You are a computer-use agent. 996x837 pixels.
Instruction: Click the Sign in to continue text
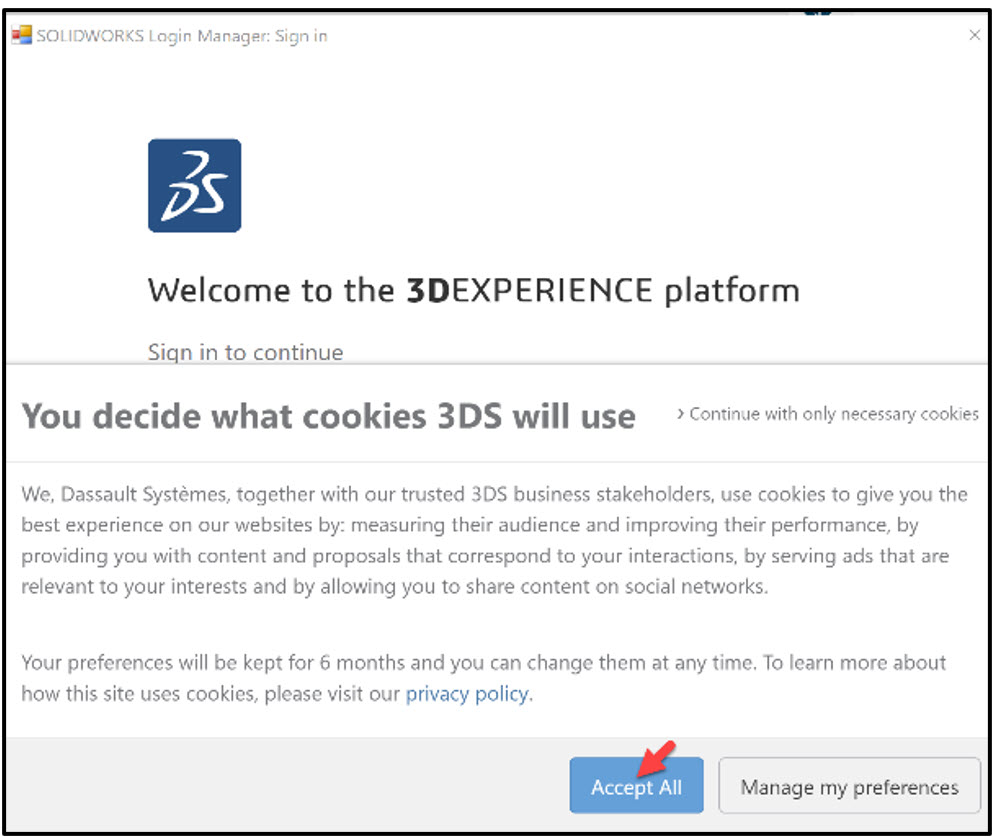[245, 352]
